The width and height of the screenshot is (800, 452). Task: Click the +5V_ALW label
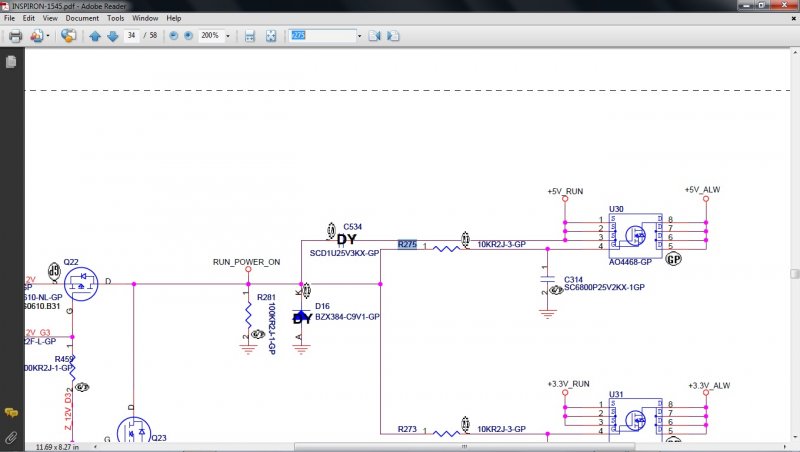(x=703, y=190)
